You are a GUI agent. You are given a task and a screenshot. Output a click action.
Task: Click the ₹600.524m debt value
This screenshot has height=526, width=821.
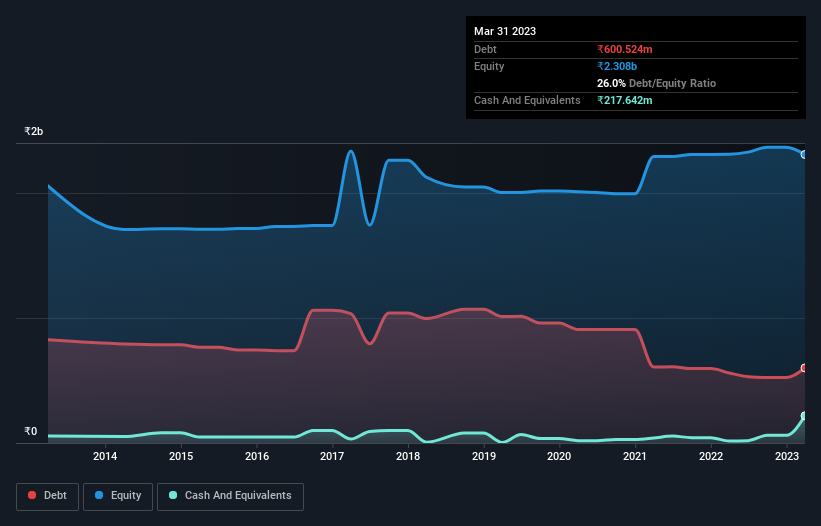click(625, 49)
